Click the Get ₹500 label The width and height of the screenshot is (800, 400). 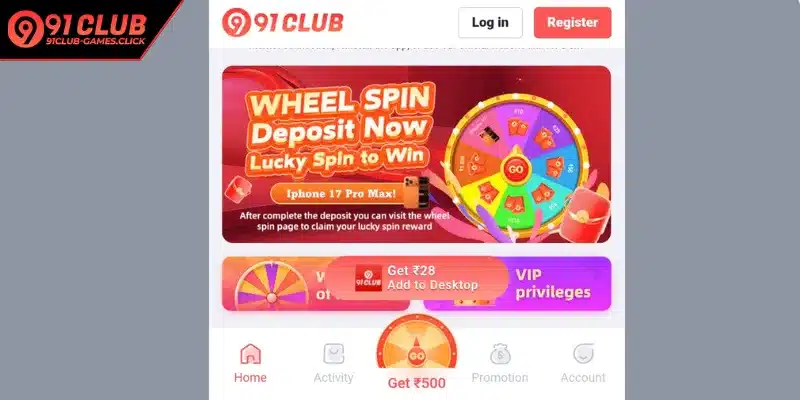click(x=416, y=383)
